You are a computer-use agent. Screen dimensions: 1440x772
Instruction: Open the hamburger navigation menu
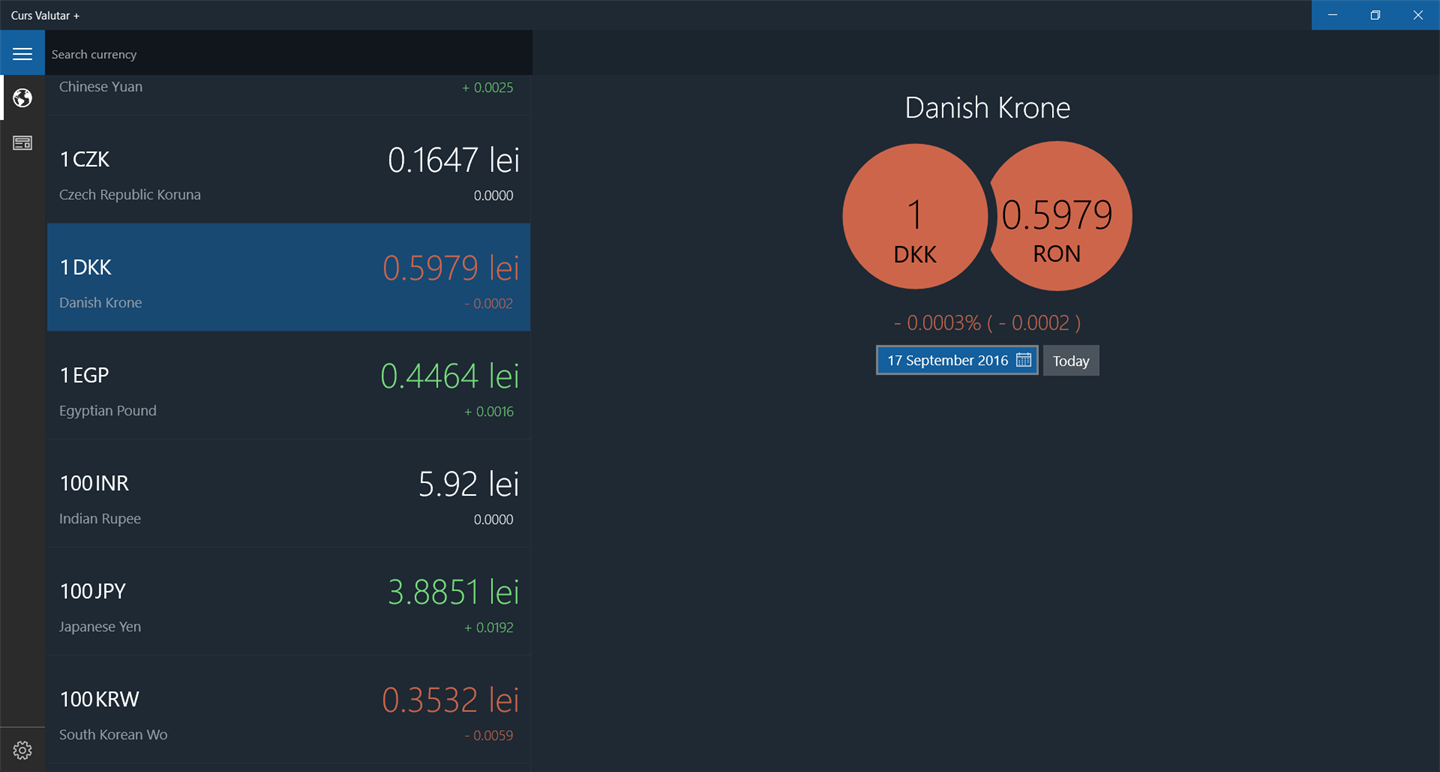(x=22, y=53)
